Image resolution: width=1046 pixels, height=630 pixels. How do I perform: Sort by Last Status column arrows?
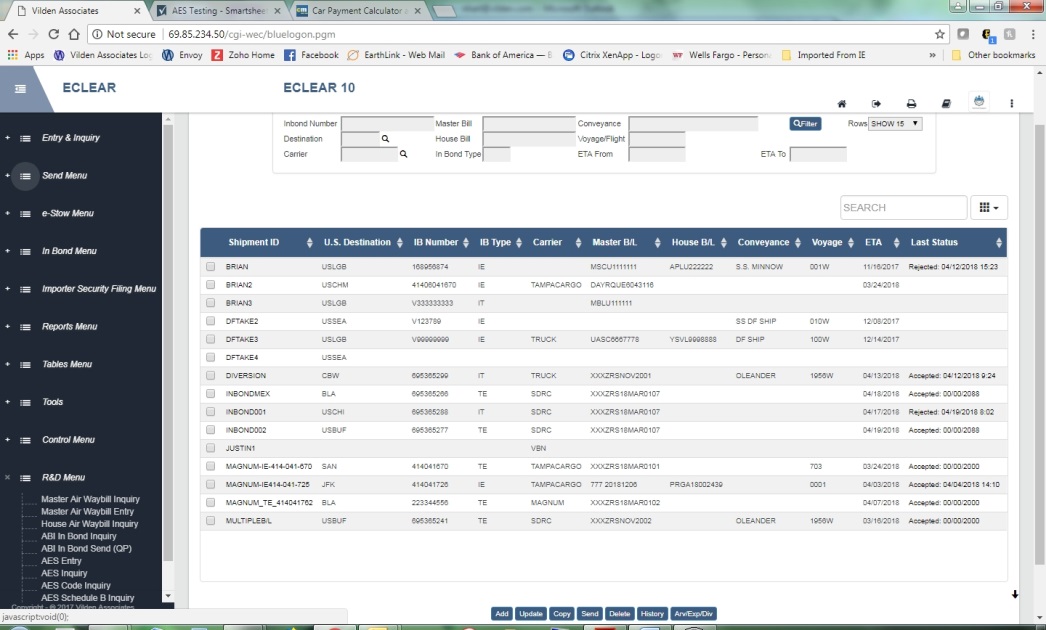pyautogui.click(x=999, y=243)
